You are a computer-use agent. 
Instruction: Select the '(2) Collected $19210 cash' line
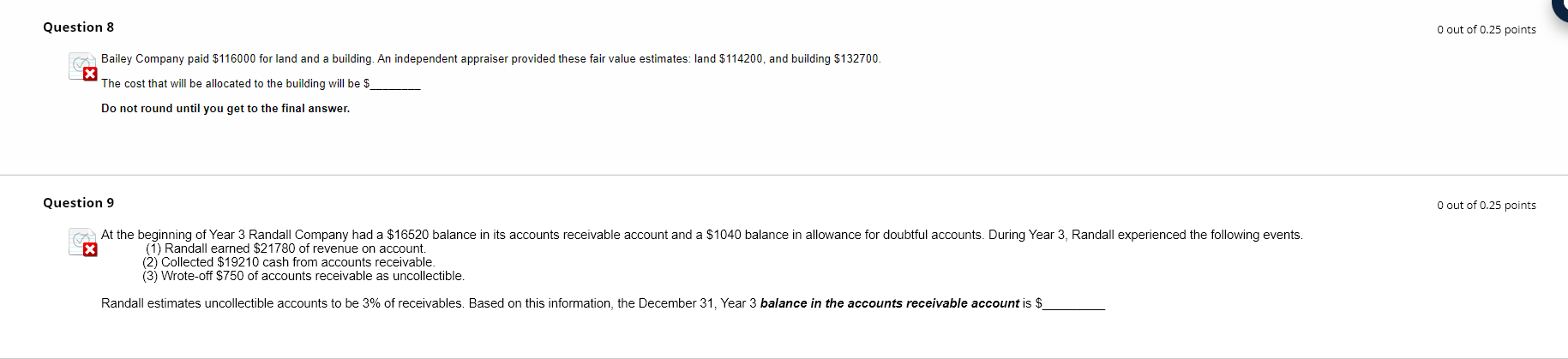point(288,262)
